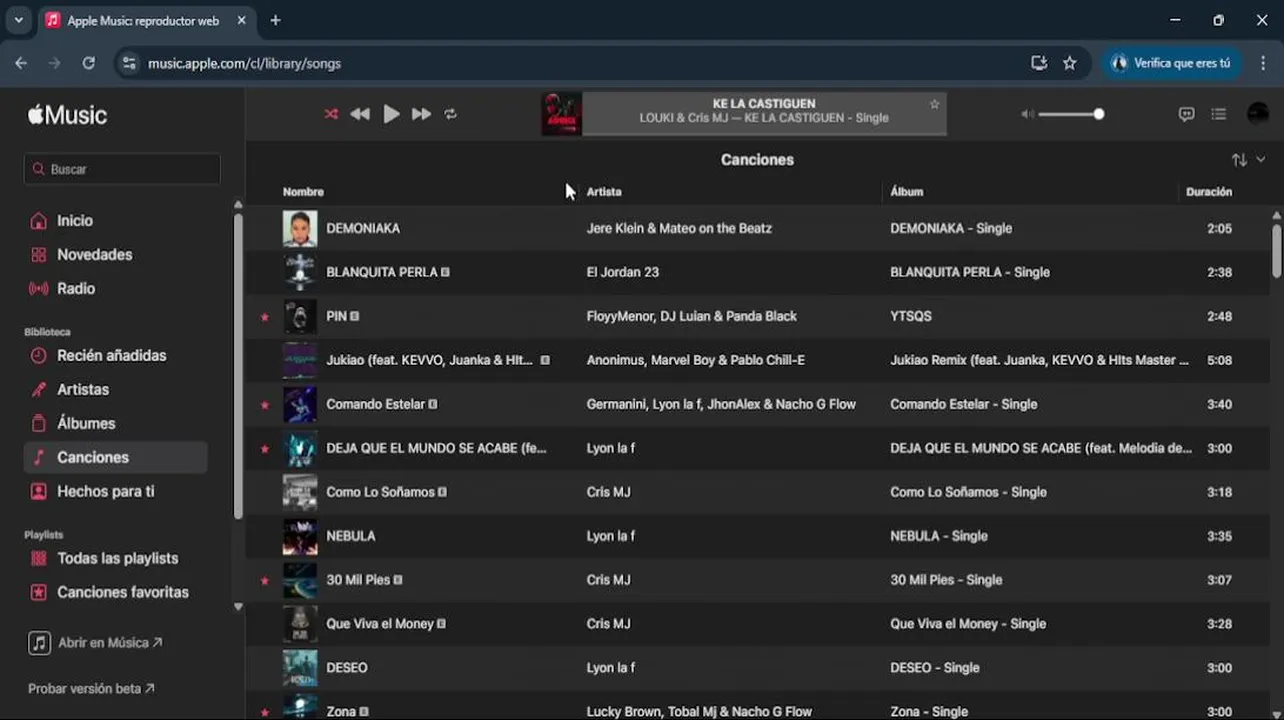Sort by the Artista column header

604,192
